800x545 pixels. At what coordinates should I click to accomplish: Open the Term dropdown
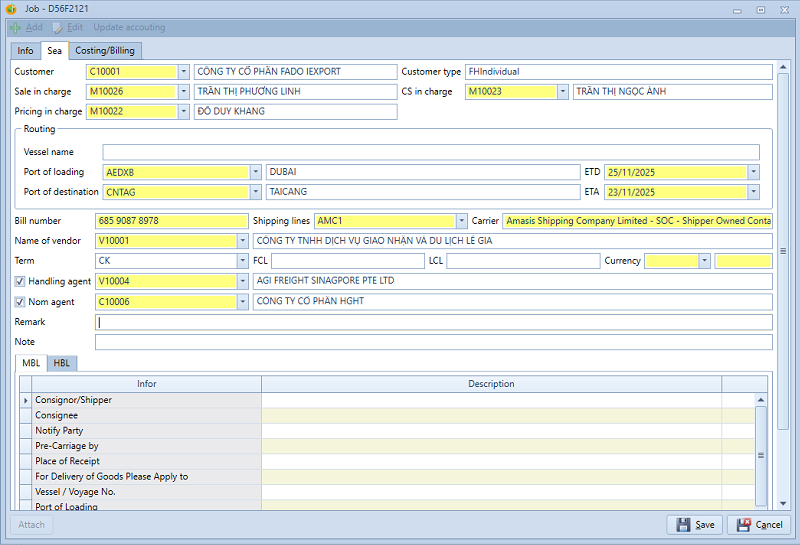[243, 261]
